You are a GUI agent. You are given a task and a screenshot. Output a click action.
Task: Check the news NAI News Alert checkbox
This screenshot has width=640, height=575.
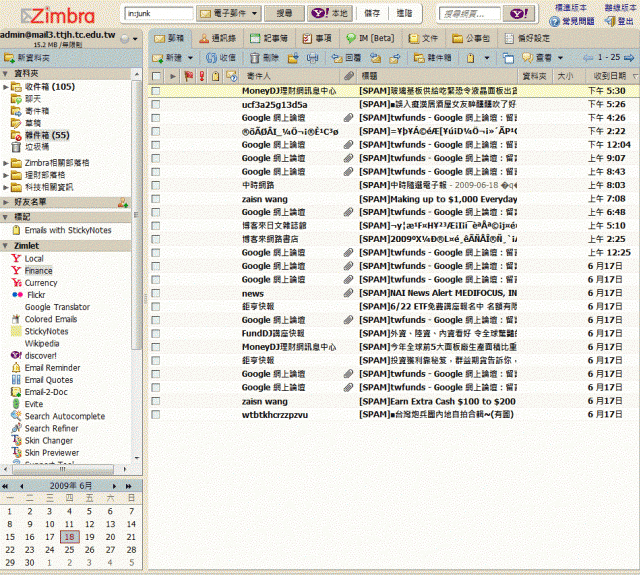pyautogui.click(x=156, y=293)
